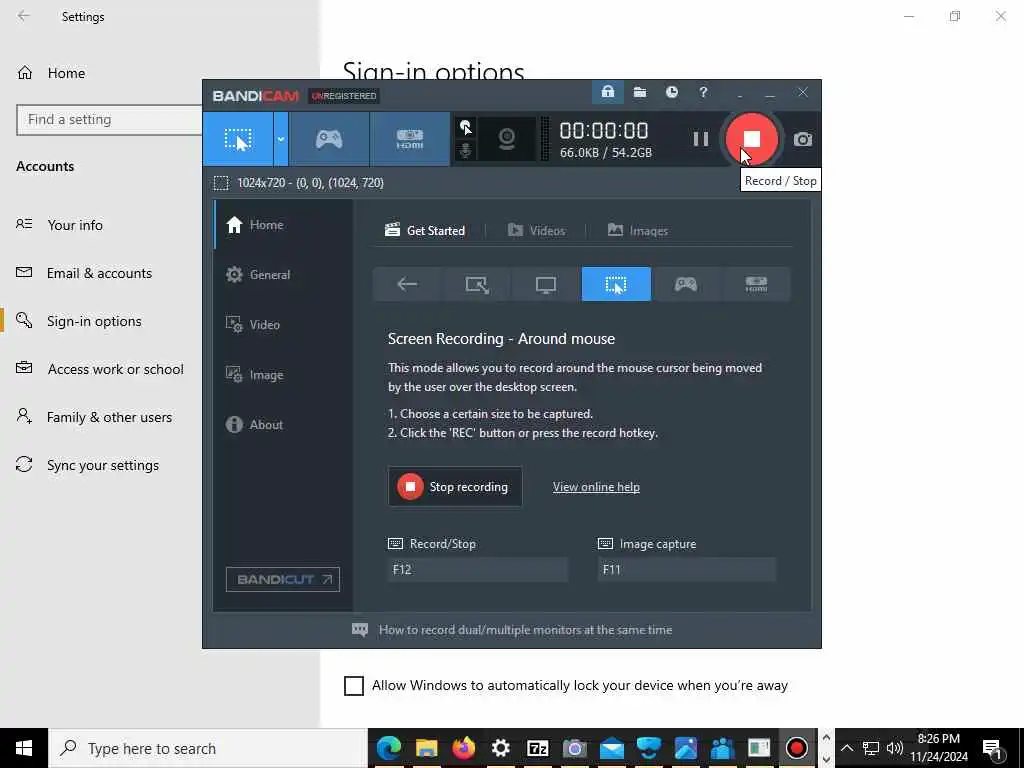The height and width of the screenshot is (768, 1024).
Task: Open Access work or school in Settings
Action: click(x=101, y=369)
